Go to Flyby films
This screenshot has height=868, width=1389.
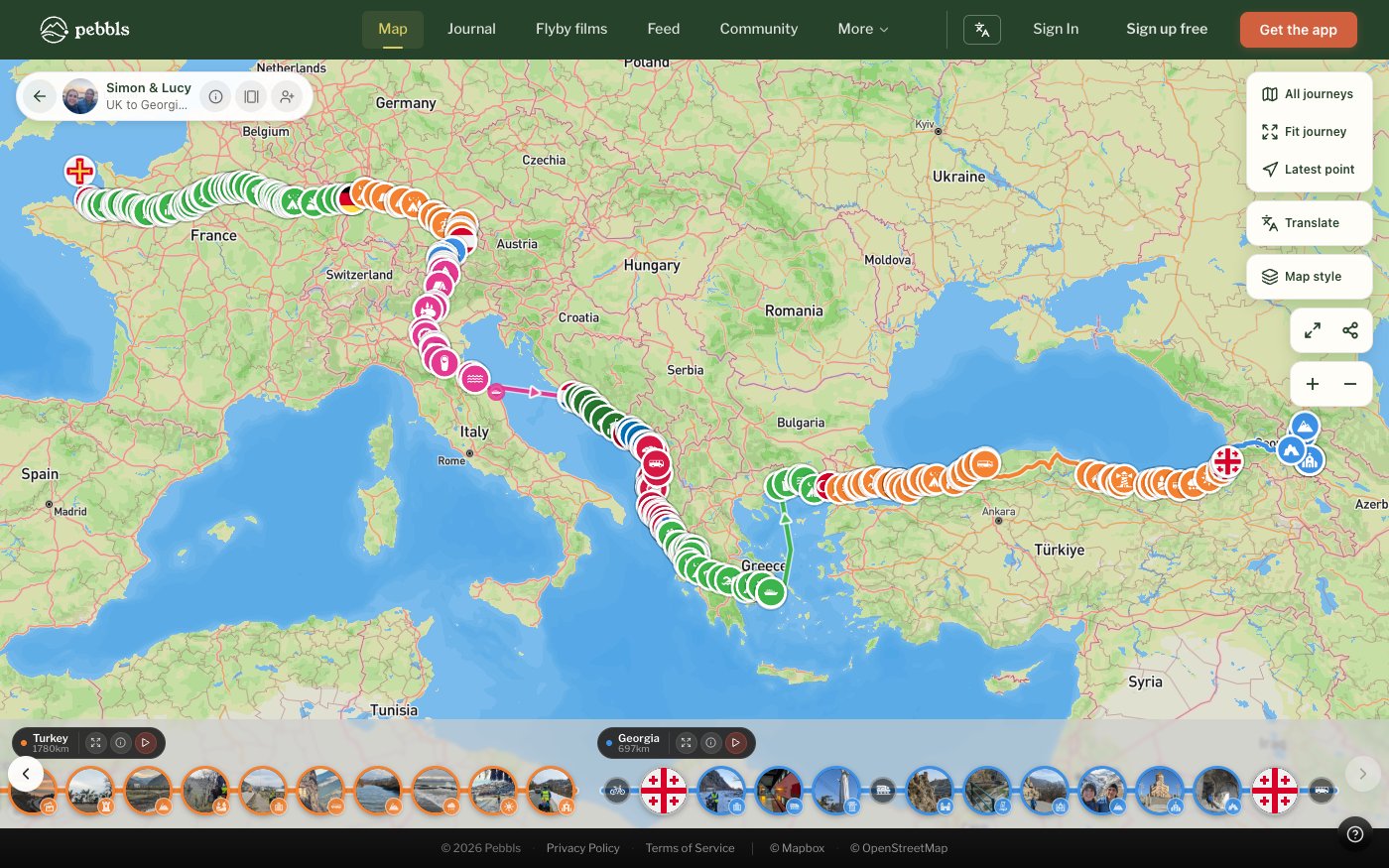571,30
